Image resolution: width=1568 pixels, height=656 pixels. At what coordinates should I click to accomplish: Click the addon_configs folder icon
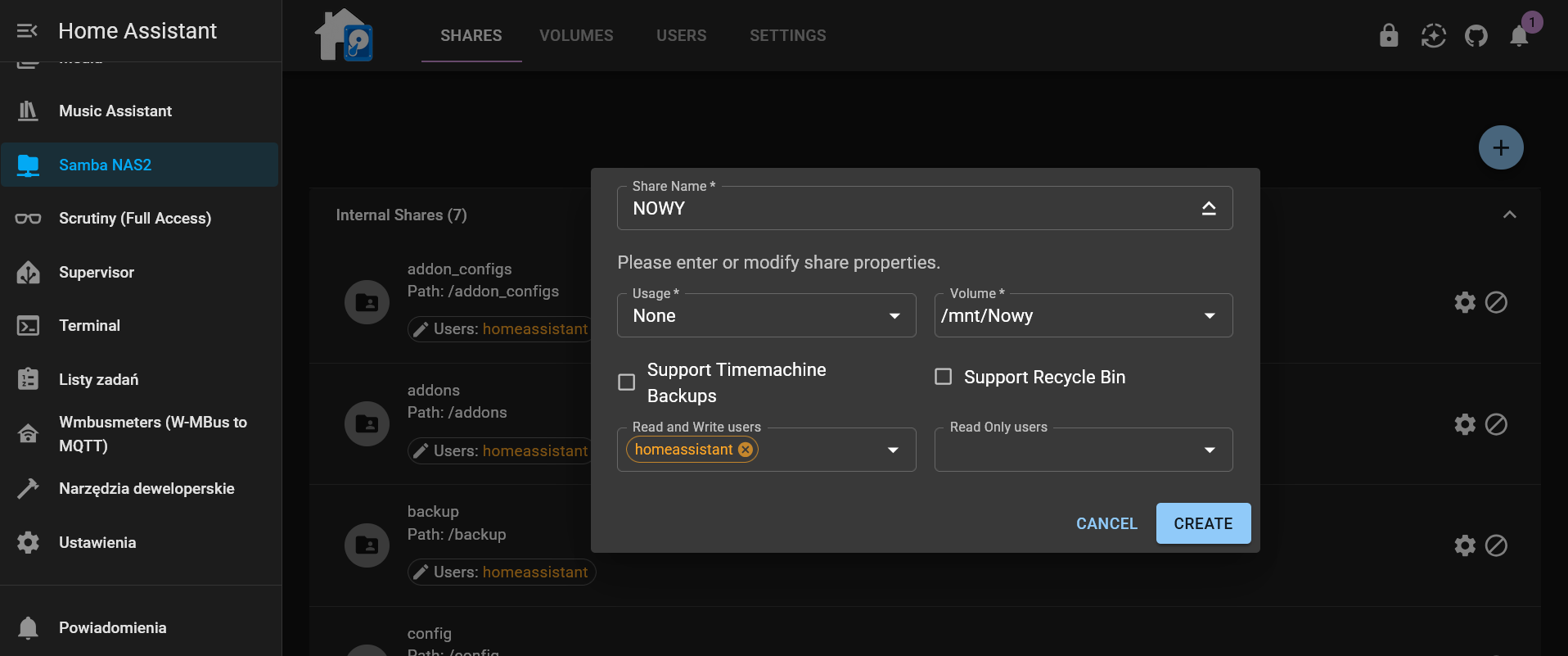pyautogui.click(x=367, y=302)
